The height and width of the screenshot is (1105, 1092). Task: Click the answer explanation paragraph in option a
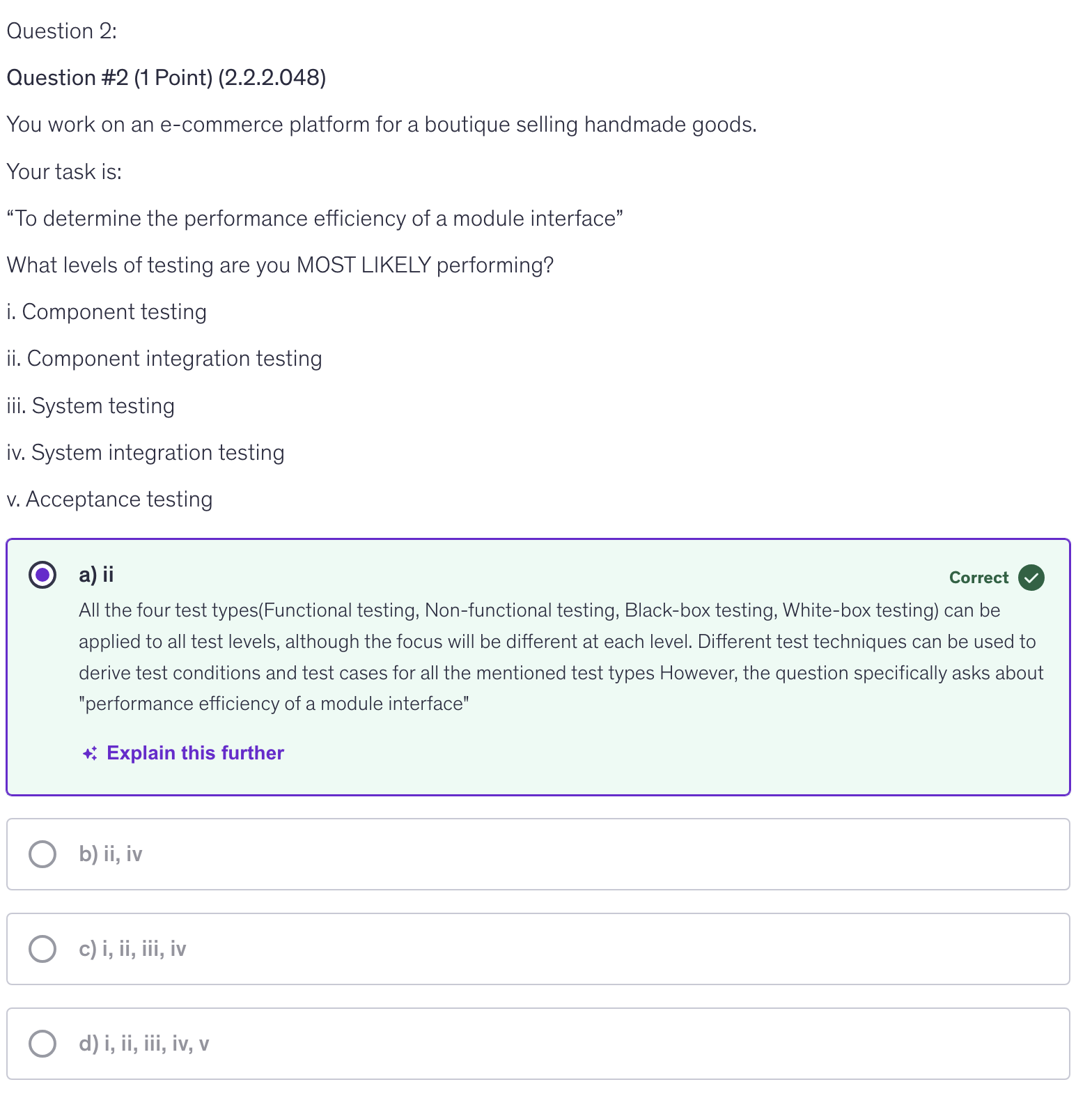[x=561, y=657]
